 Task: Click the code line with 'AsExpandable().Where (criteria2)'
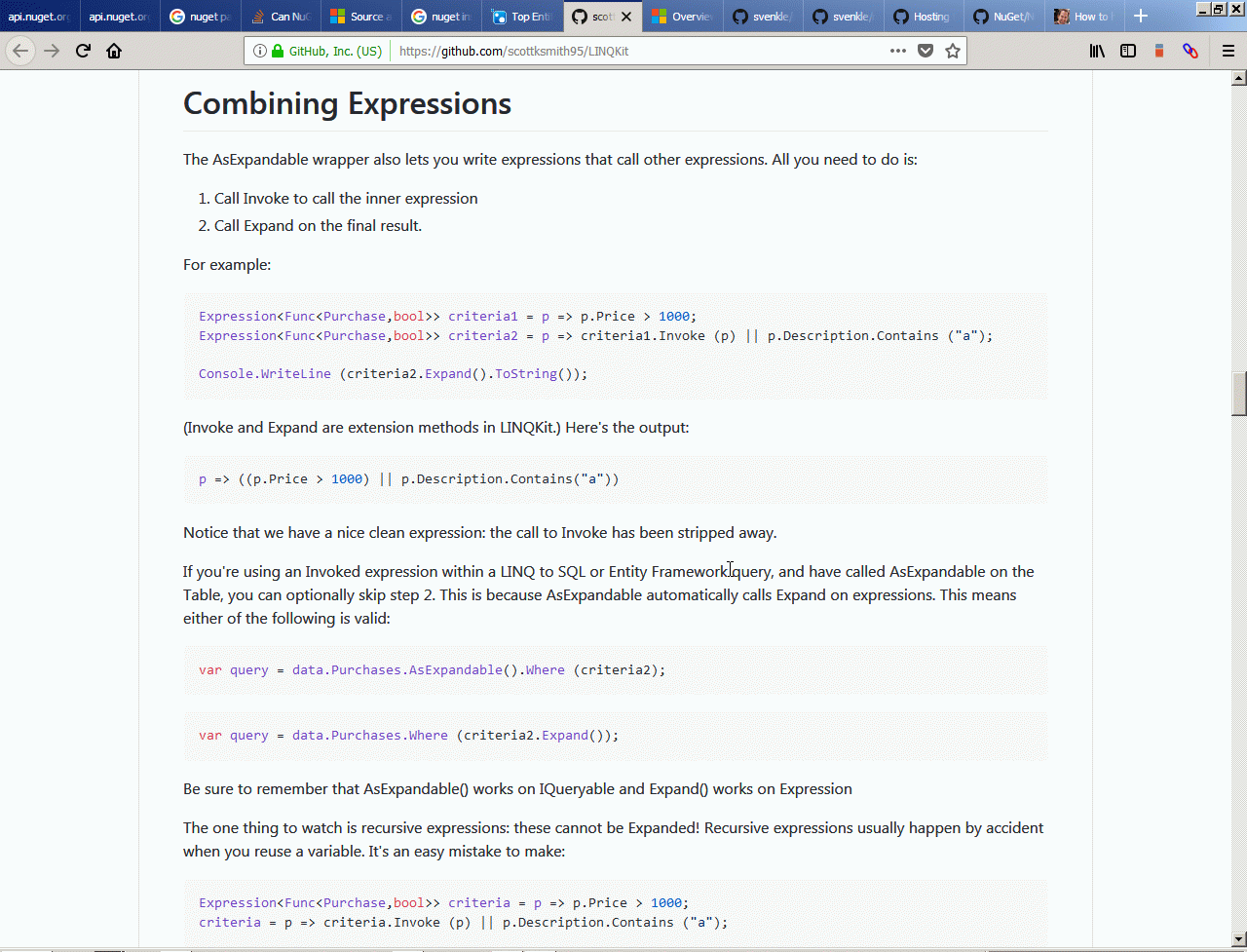click(x=433, y=669)
